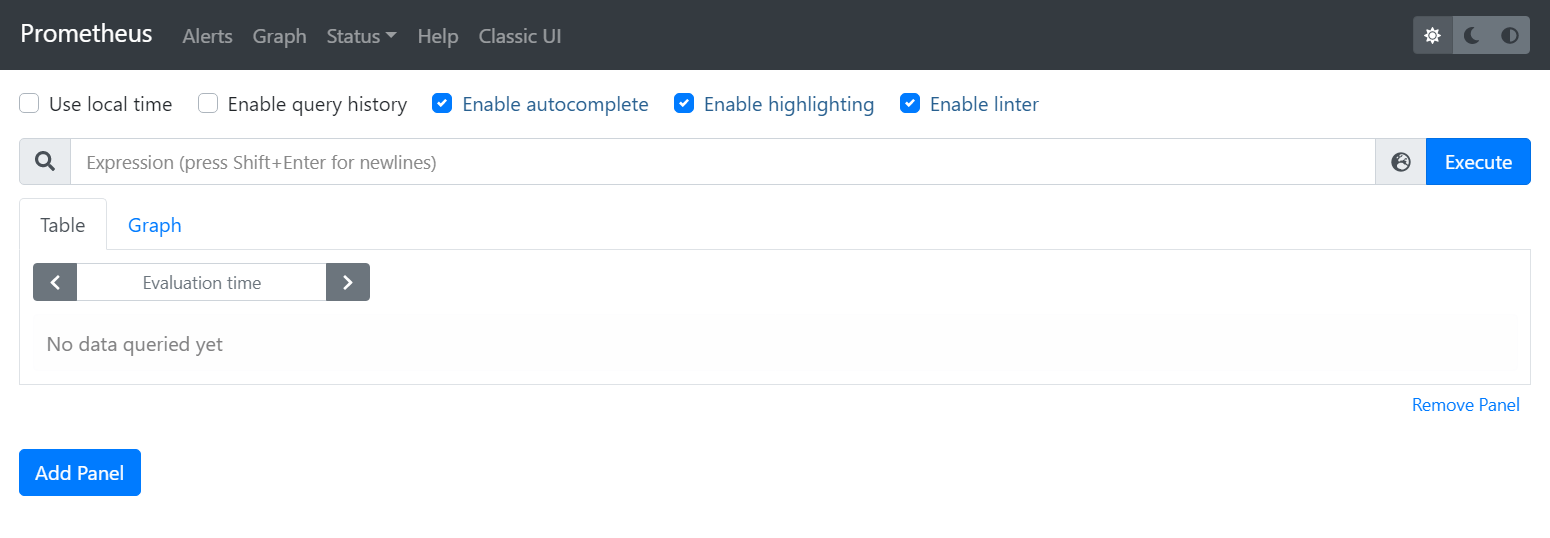1550x538 pixels.
Task: Click the Add Panel button
Action: (x=80, y=473)
